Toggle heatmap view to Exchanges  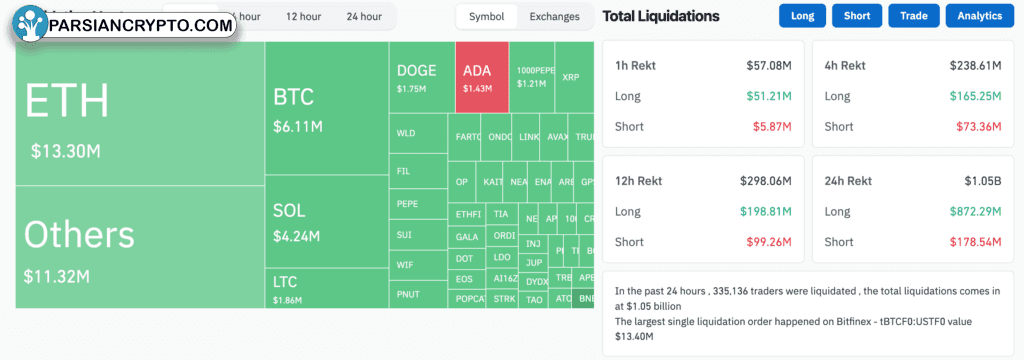554,16
